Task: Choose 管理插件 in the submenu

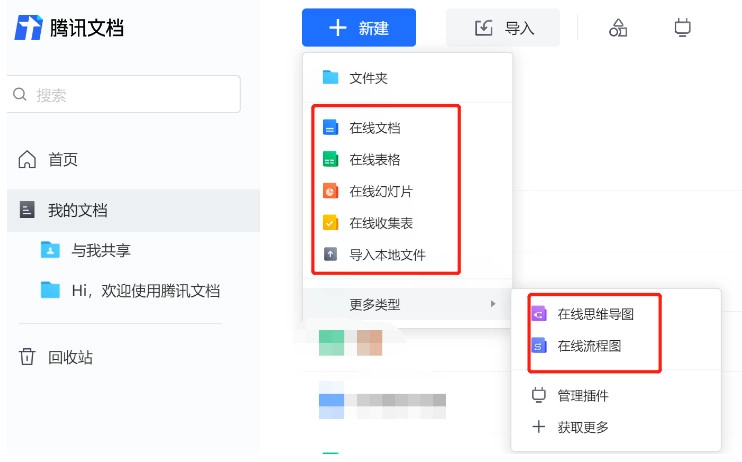Action: point(582,396)
